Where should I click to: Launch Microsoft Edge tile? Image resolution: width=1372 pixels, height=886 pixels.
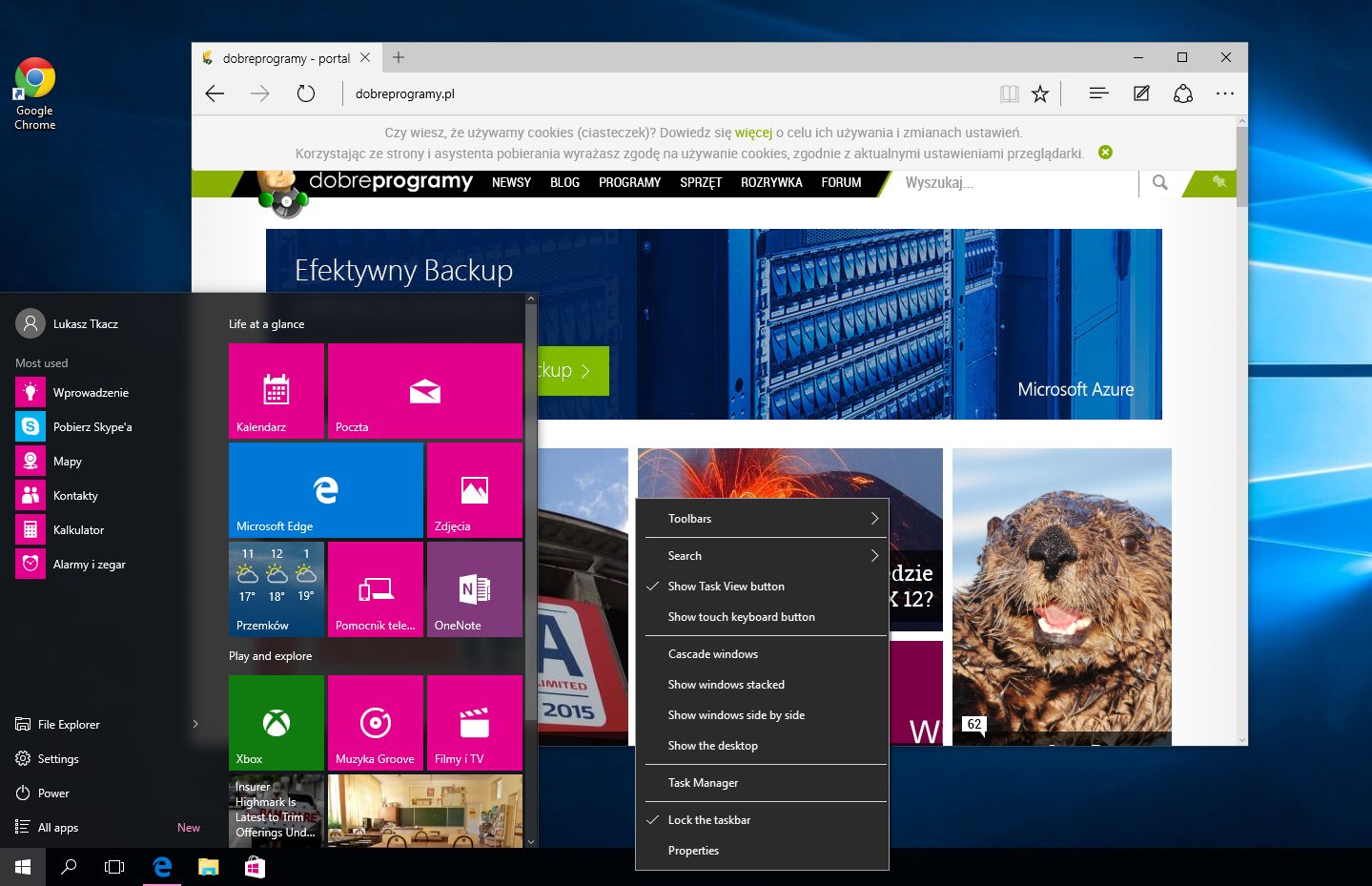[x=326, y=490]
